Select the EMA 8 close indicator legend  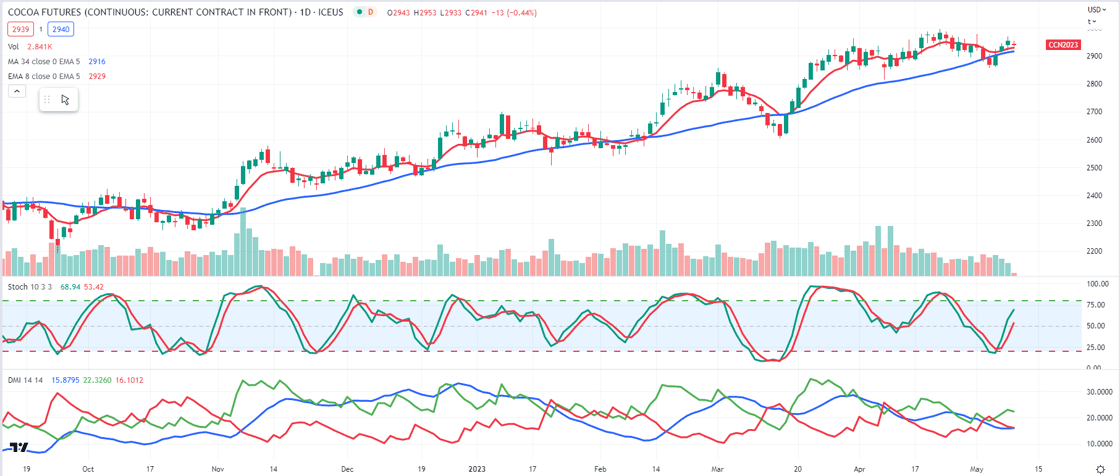point(46,76)
